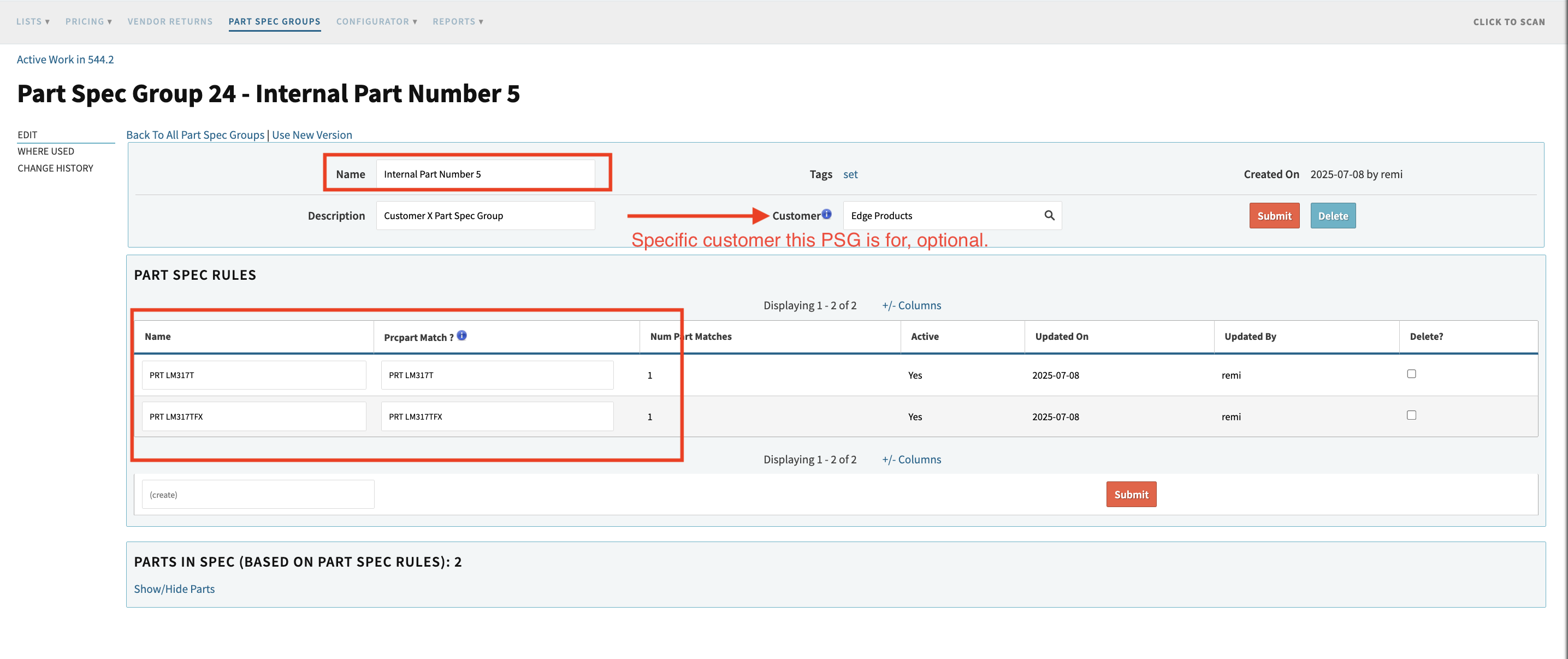This screenshot has width=1568, height=659.
Task: Click the Tags set link
Action: tap(850, 174)
